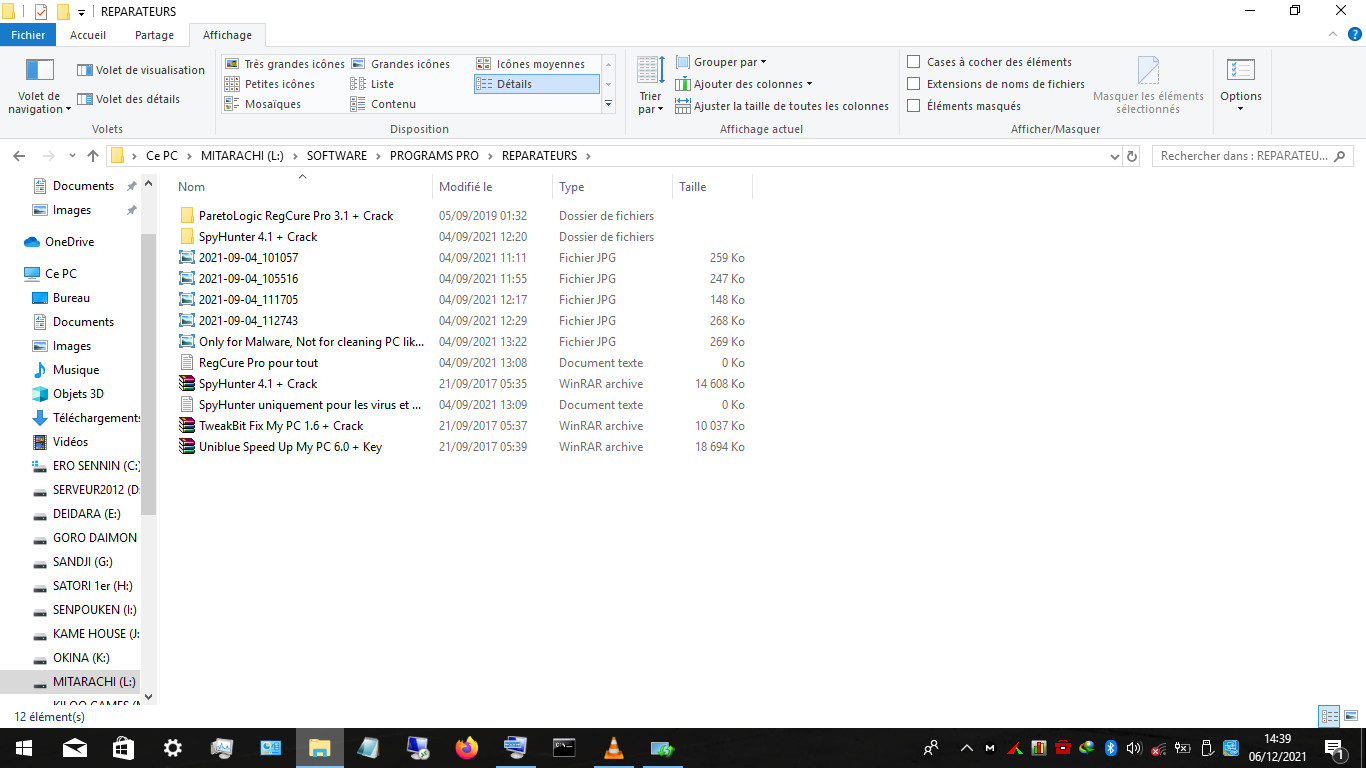Open Objets 3D in the navigation pane
The height and width of the screenshot is (768, 1366).
(78, 394)
